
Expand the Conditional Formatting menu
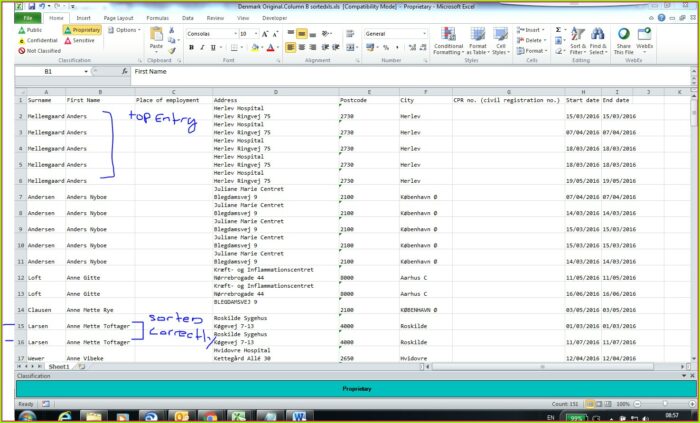448,41
